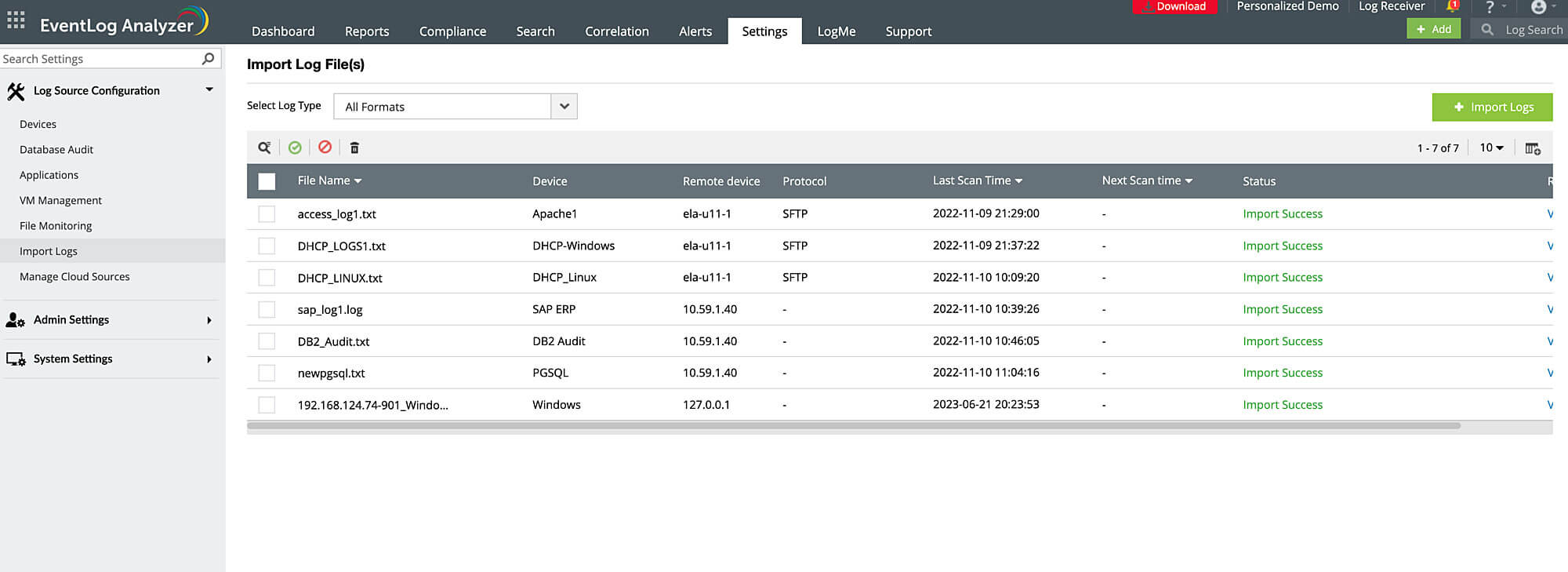Check the box for DHCP_LOGS1.txt
Image resolution: width=1568 pixels, height=572 pixels.
(267, 246)
